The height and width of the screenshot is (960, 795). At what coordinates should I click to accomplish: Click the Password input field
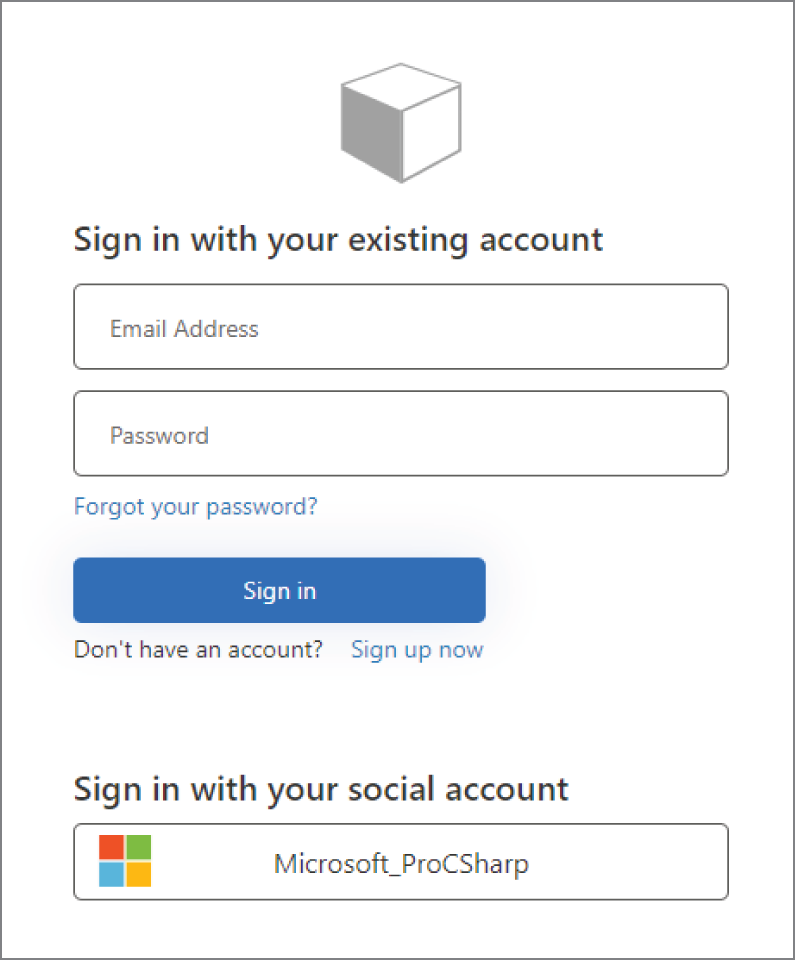pyautogui.click(x=400, y=433)
